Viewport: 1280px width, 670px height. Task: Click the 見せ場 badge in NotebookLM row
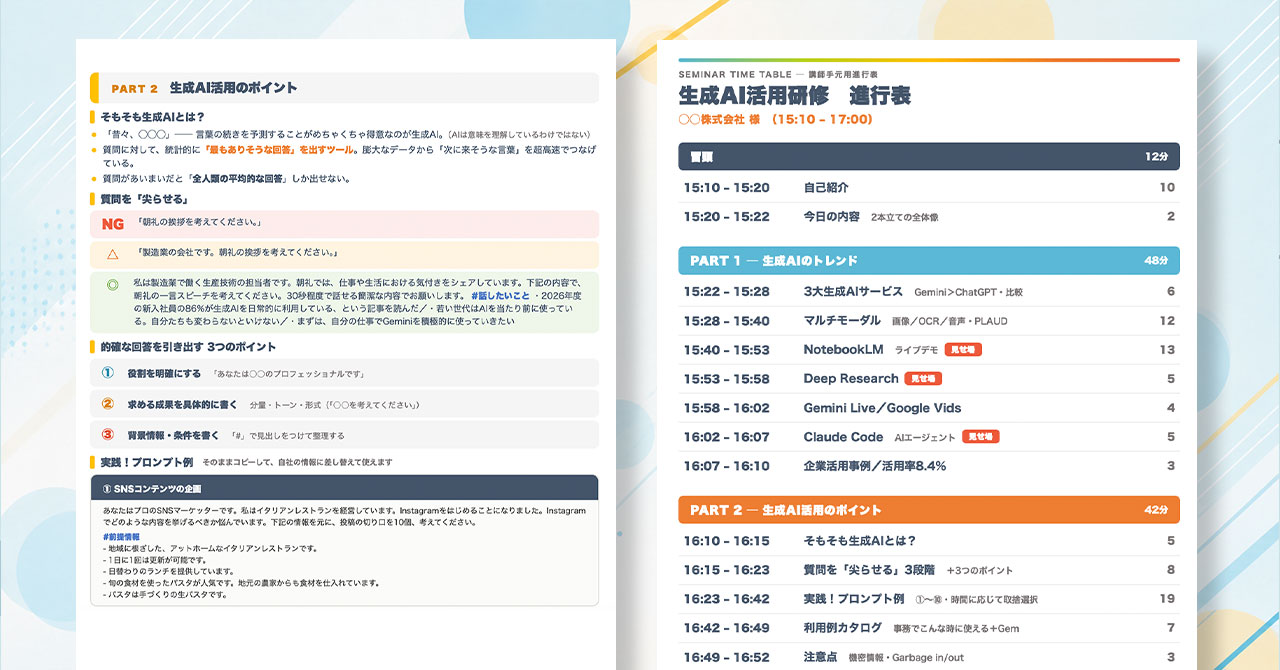pyautogui.click(x=963, y=350)
